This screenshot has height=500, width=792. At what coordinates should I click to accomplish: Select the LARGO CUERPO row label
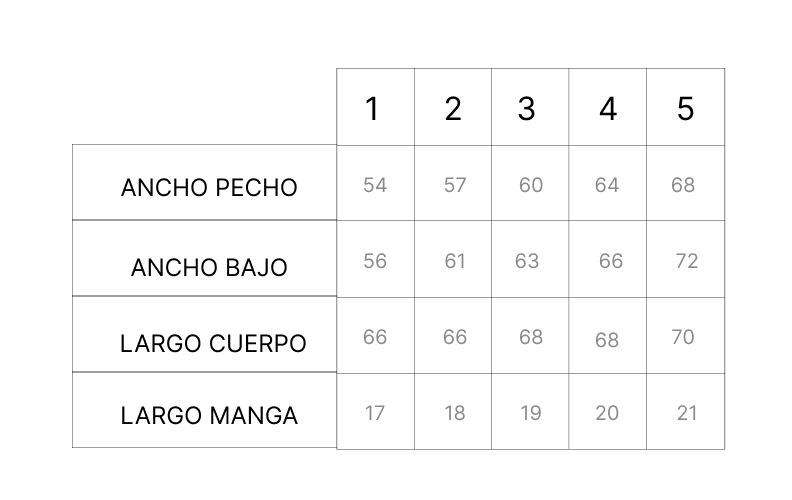coord(213,343)
